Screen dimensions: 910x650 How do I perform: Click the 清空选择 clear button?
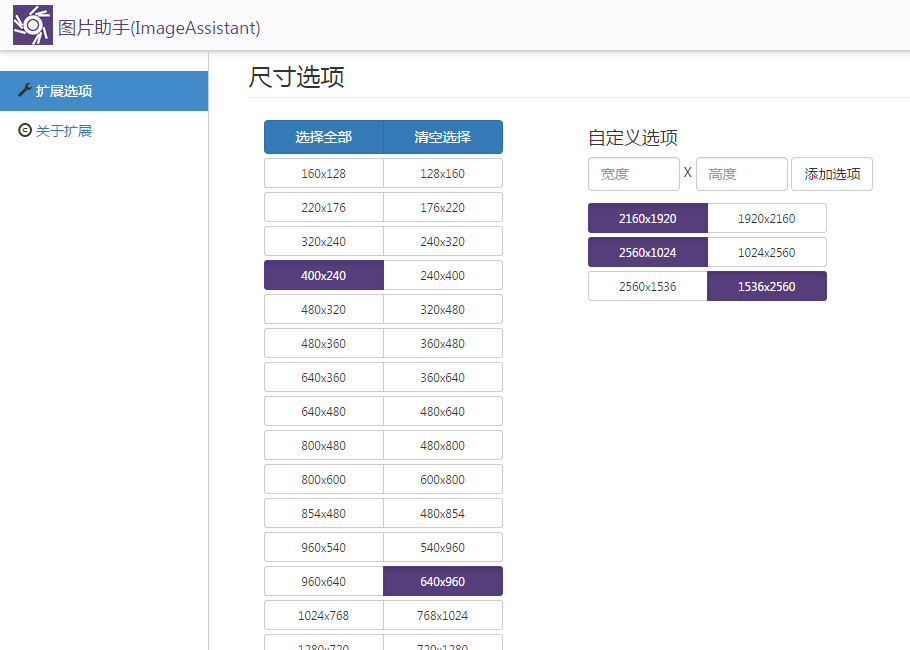coord(443,137)
